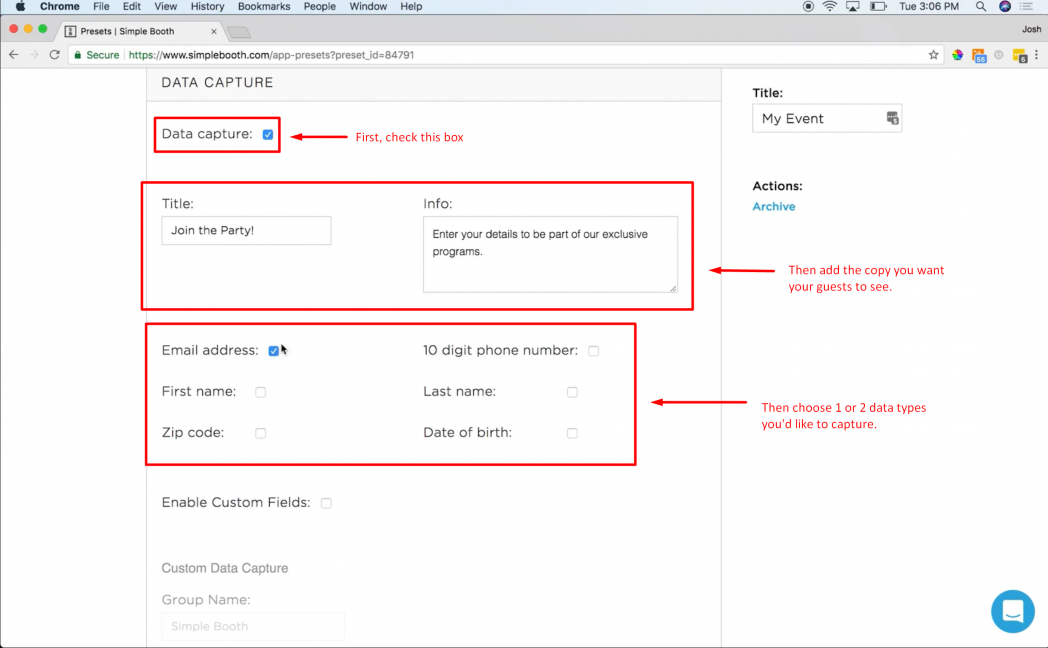Open the Wi-Fi status menu
Viewport: 1048px width, 648px height.
point(829,7)
